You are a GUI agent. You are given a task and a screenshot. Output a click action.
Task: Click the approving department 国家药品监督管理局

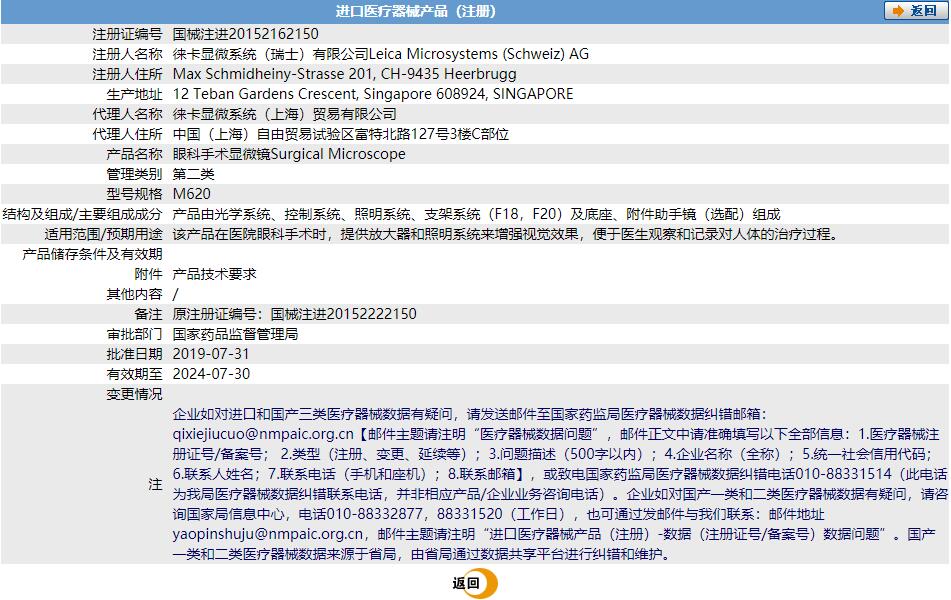[235, 334]
